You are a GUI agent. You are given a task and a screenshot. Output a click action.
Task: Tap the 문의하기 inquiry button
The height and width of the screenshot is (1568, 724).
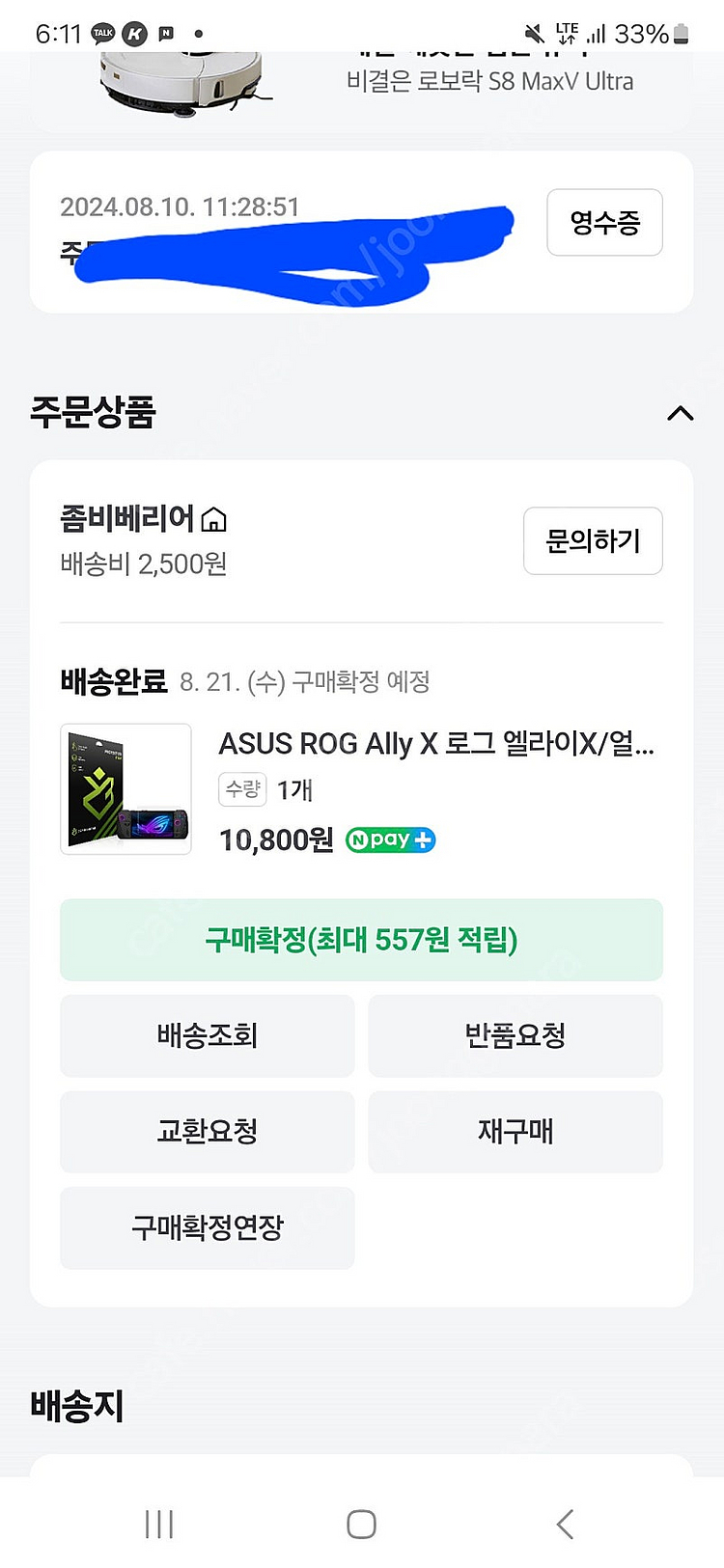(x=593, y=540)
